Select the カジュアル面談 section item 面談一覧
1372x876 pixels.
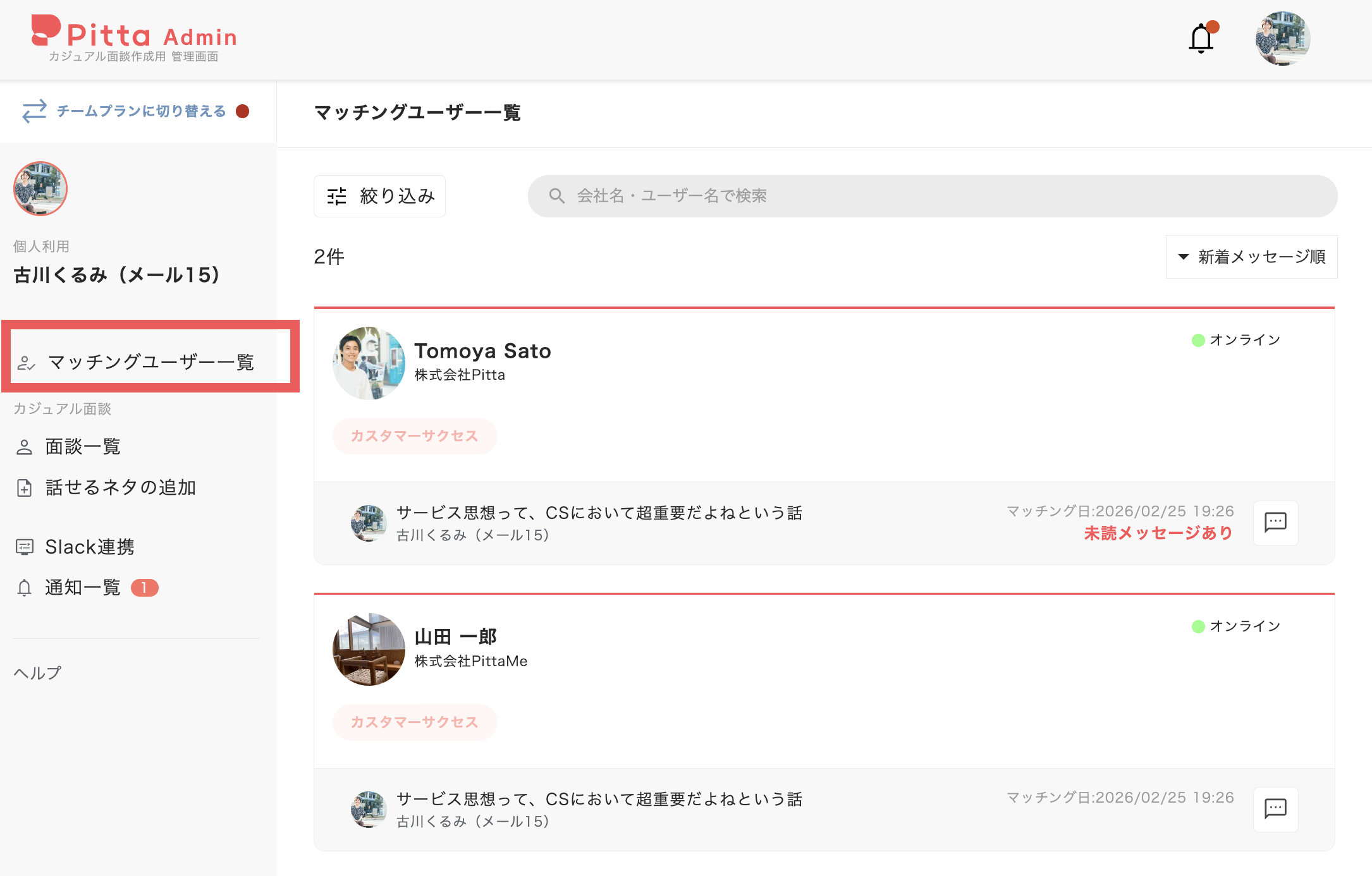pyautogui.click(x=83, y=446)
